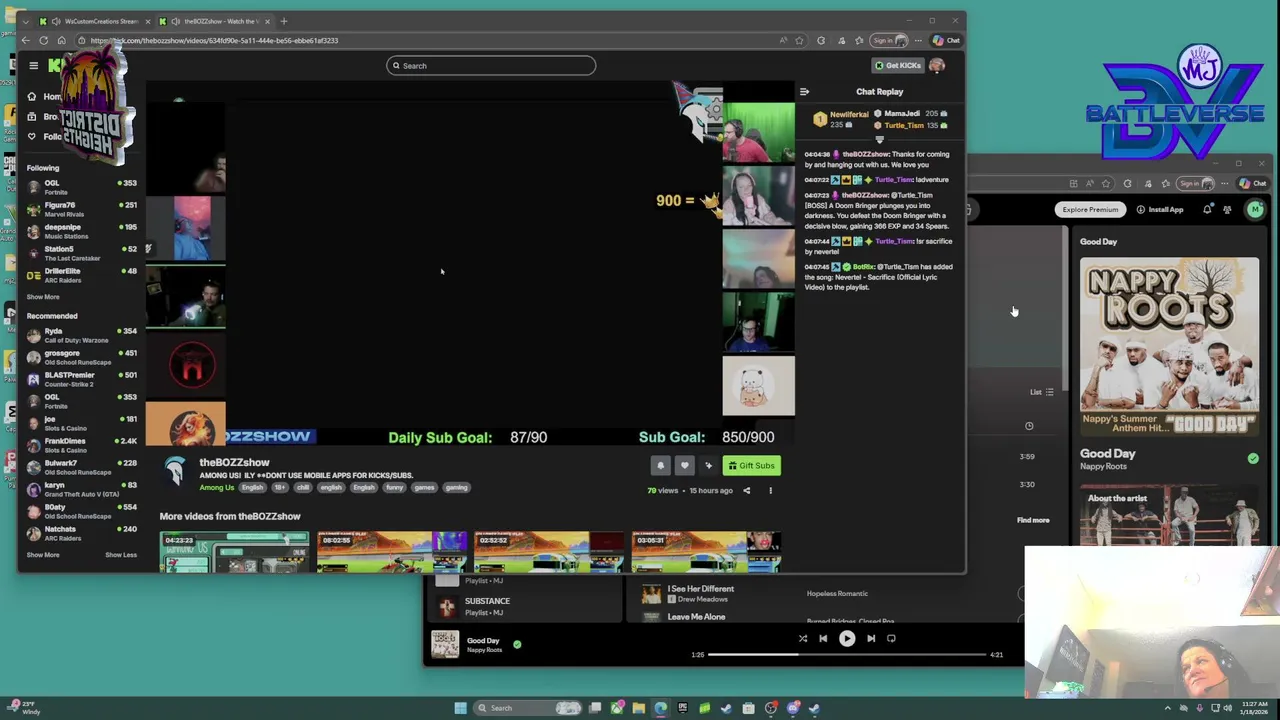Screen dimensions: 1280x720
Task: Seek on the Spotify progress bar
Action: point(847,655)
